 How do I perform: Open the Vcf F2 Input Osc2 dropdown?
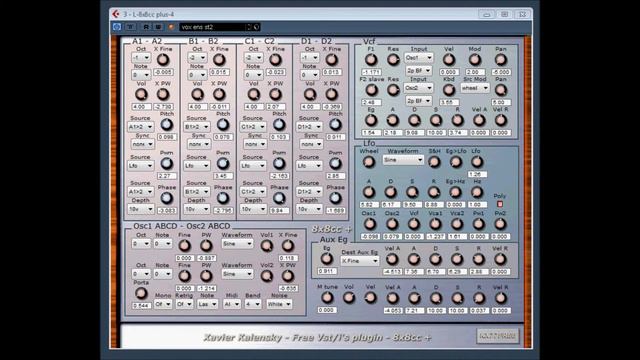[x=418, y=88]
